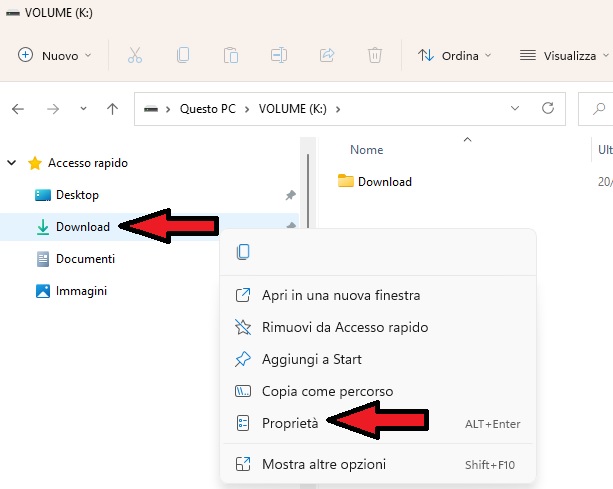
Task: Select Desktop in navigation pane
Action: pyautogui.click(x=77, y=195)
